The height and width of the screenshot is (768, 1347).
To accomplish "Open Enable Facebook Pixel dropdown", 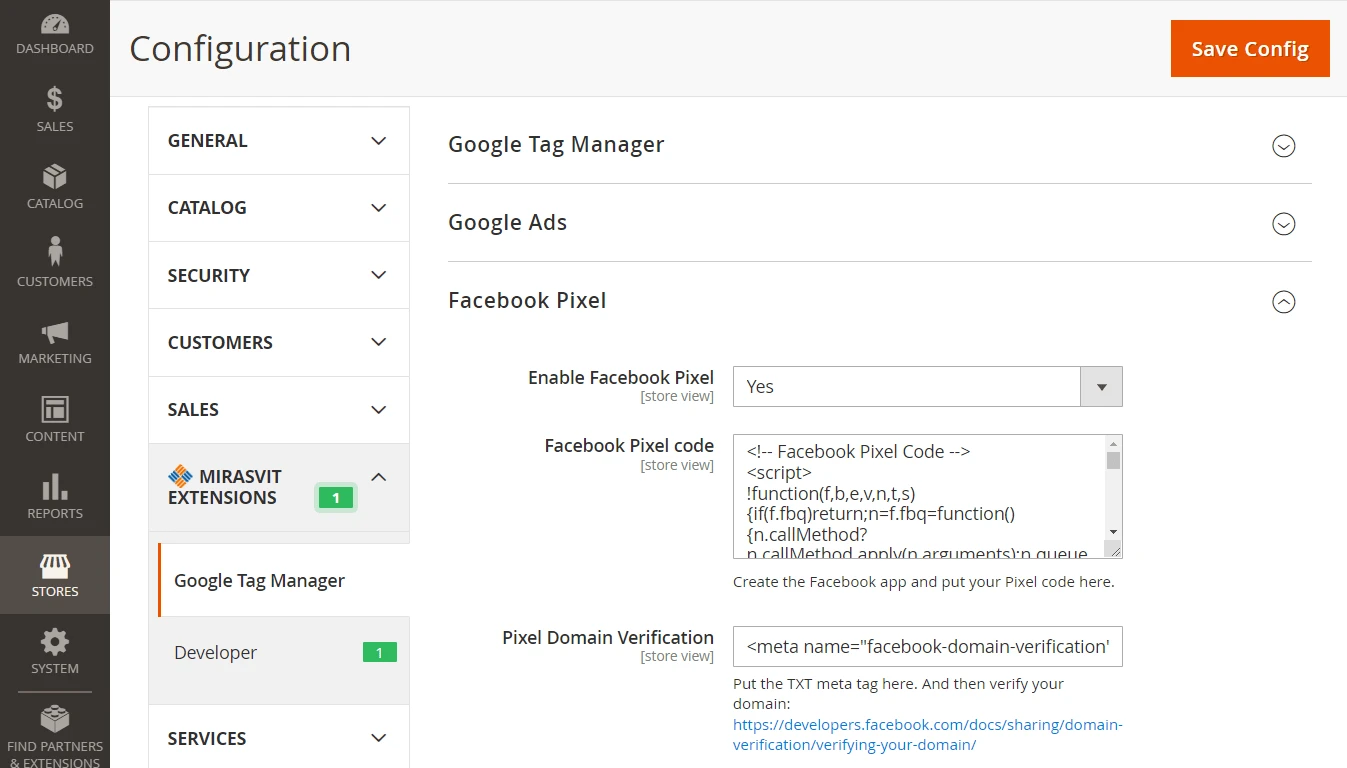I will click(927, 387).
